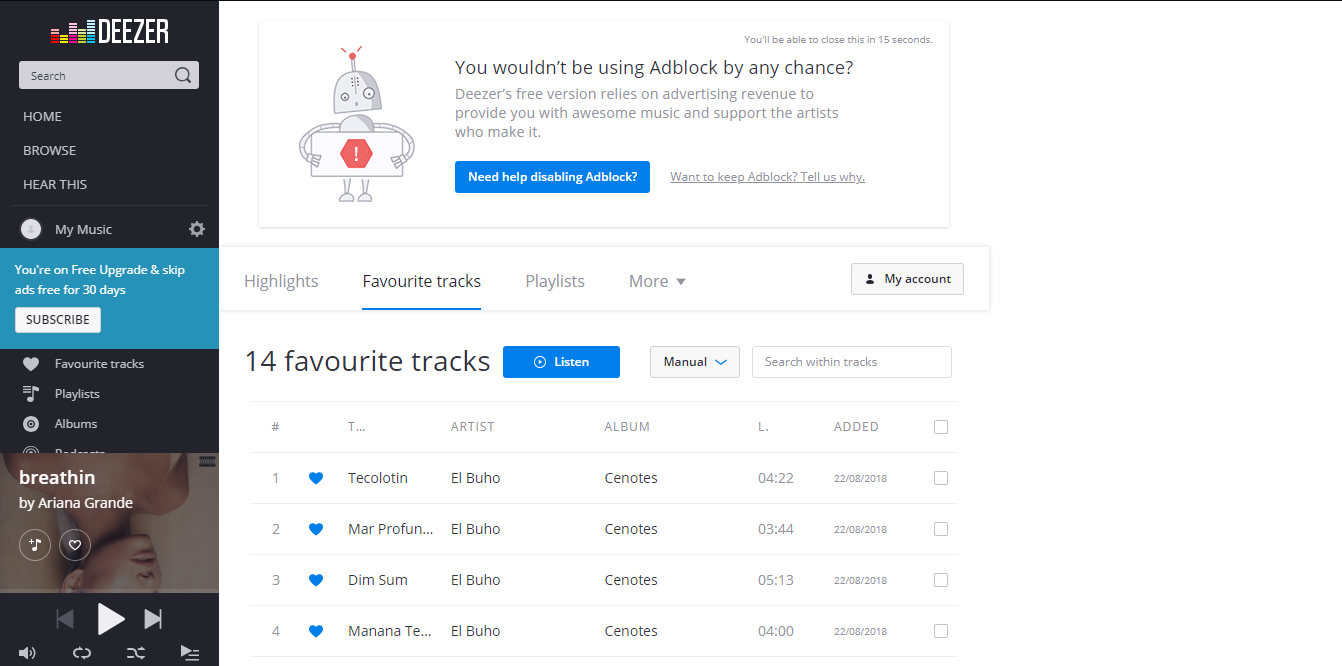Image resolution: width=1342 pixels, height=666 pixels.
Task: Open the Playlists tab
Action: coord(554,281)
